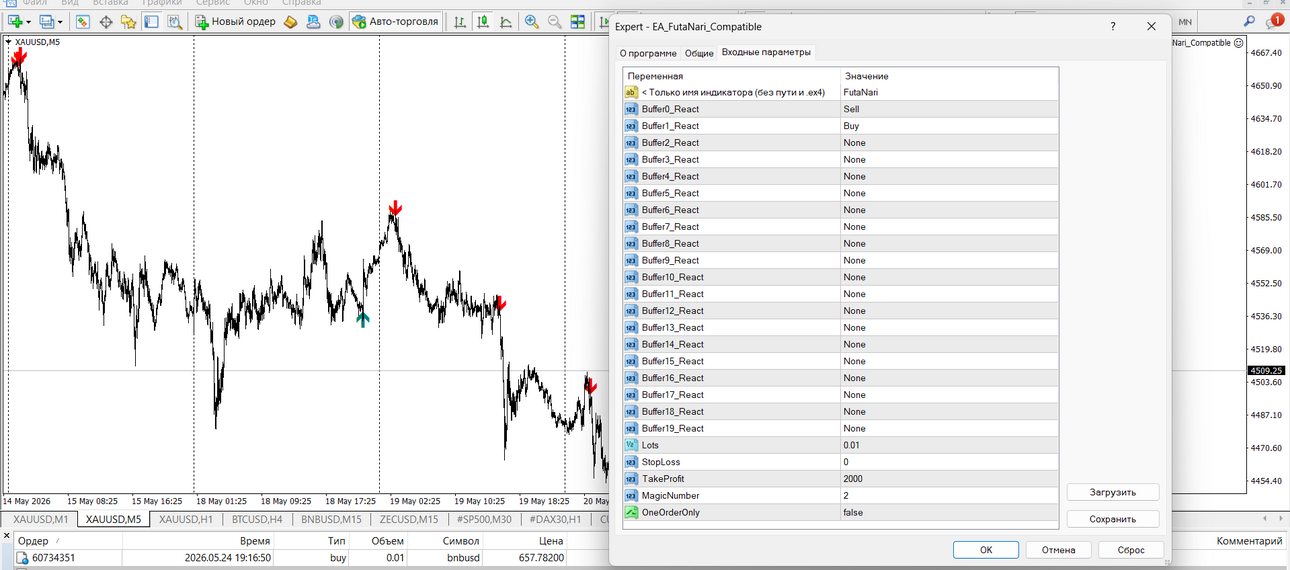Open the chat notifications icon with badge
The image size is (1290, 570).
pyautogui.click(x=1276, y=20)
